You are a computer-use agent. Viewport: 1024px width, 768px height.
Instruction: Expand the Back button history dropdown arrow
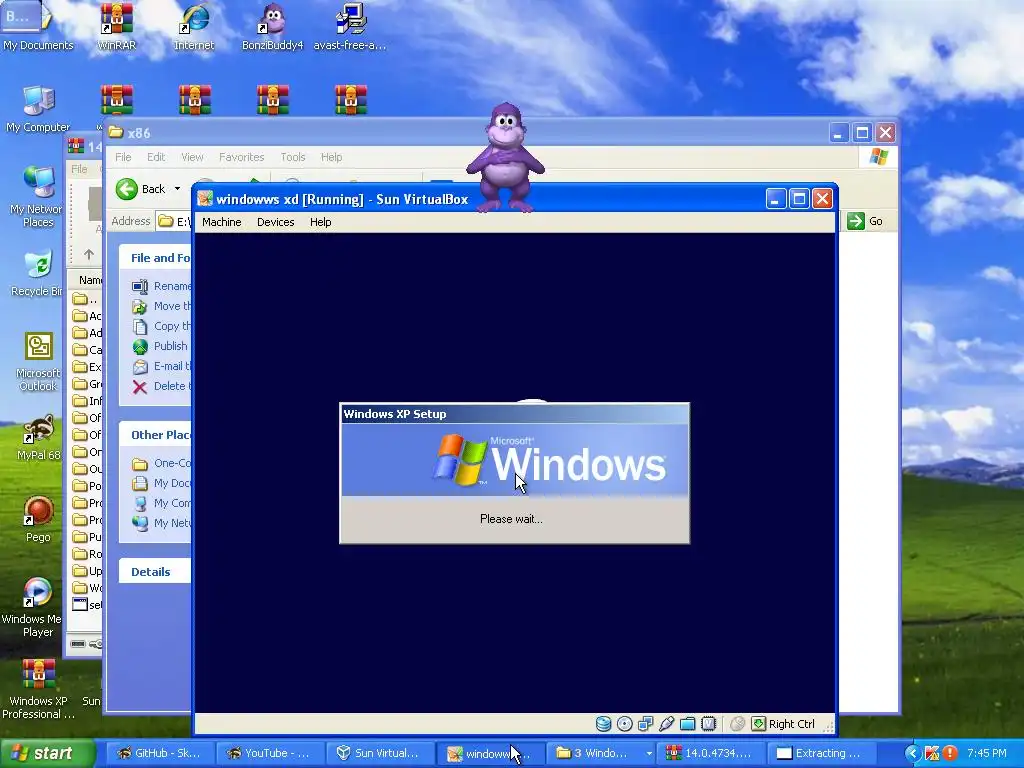pos(177,189)
